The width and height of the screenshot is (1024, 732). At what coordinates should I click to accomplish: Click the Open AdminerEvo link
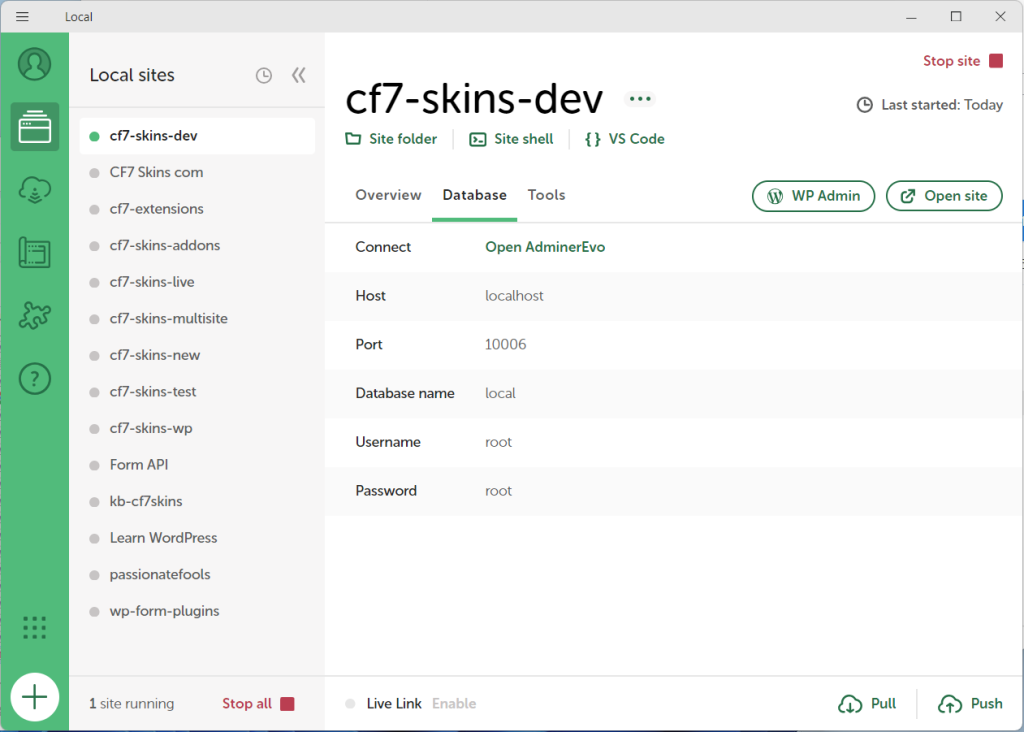pos(545,247)
